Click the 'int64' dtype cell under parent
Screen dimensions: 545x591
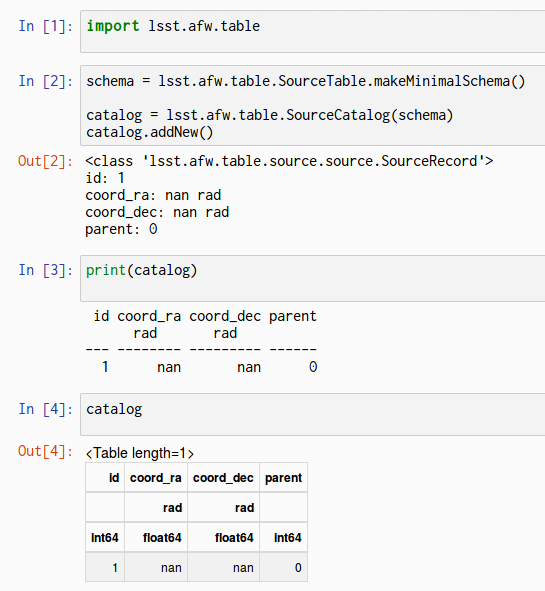pos(283,537)
